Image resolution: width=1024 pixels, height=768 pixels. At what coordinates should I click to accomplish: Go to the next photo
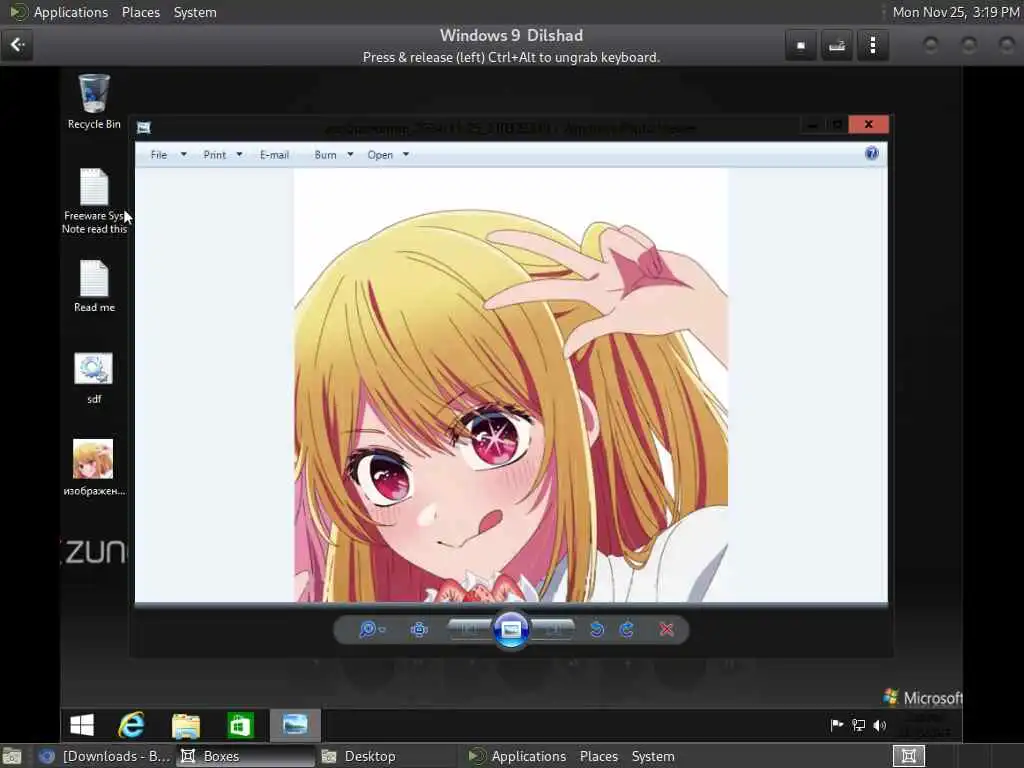tap(552, 630)
